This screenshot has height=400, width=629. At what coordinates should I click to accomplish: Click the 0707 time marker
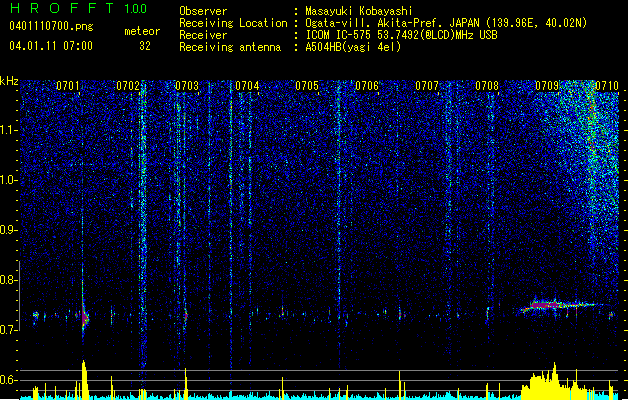(x=427, y=86)
